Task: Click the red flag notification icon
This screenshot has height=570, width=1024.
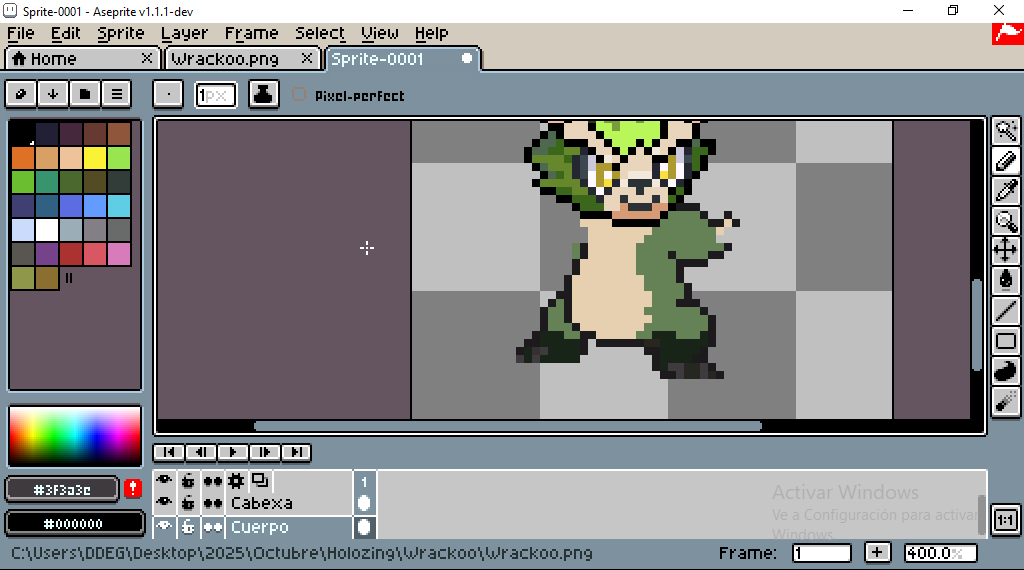Action: click(1007, 33)
